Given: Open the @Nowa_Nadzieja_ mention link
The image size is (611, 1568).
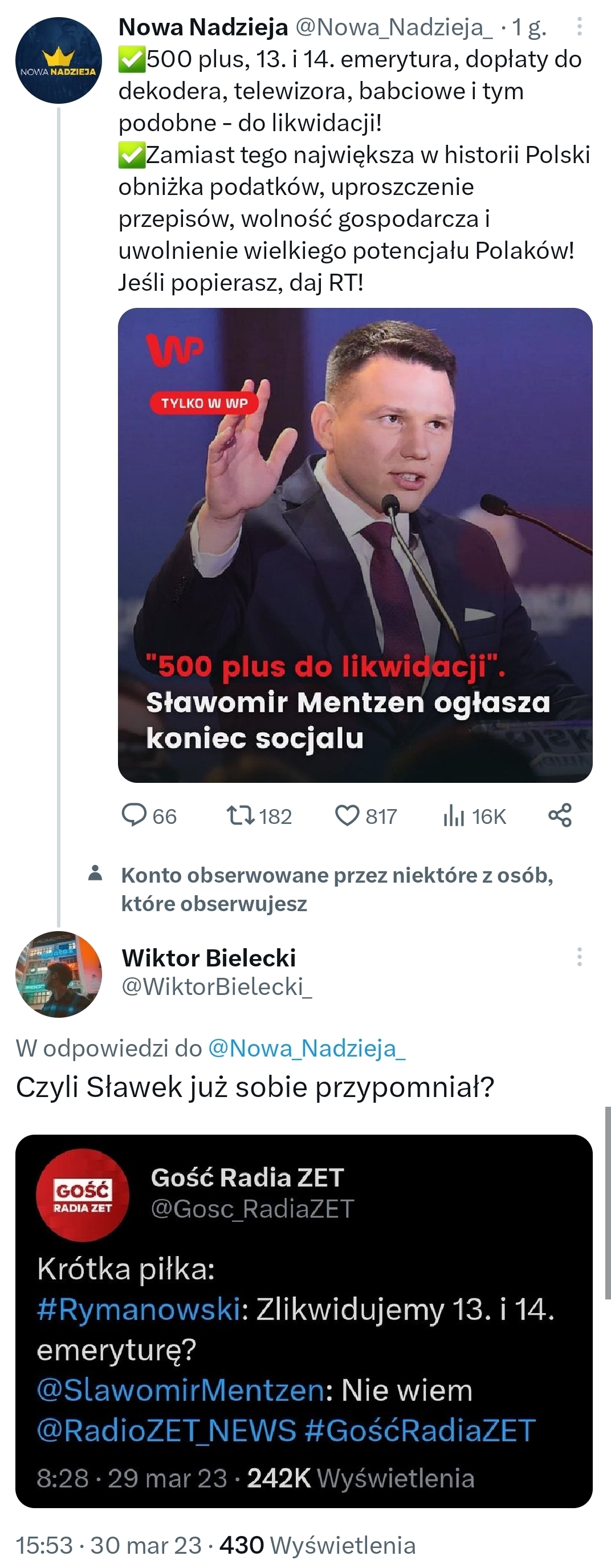Looking at the screenshot, I should point(307,1048).
